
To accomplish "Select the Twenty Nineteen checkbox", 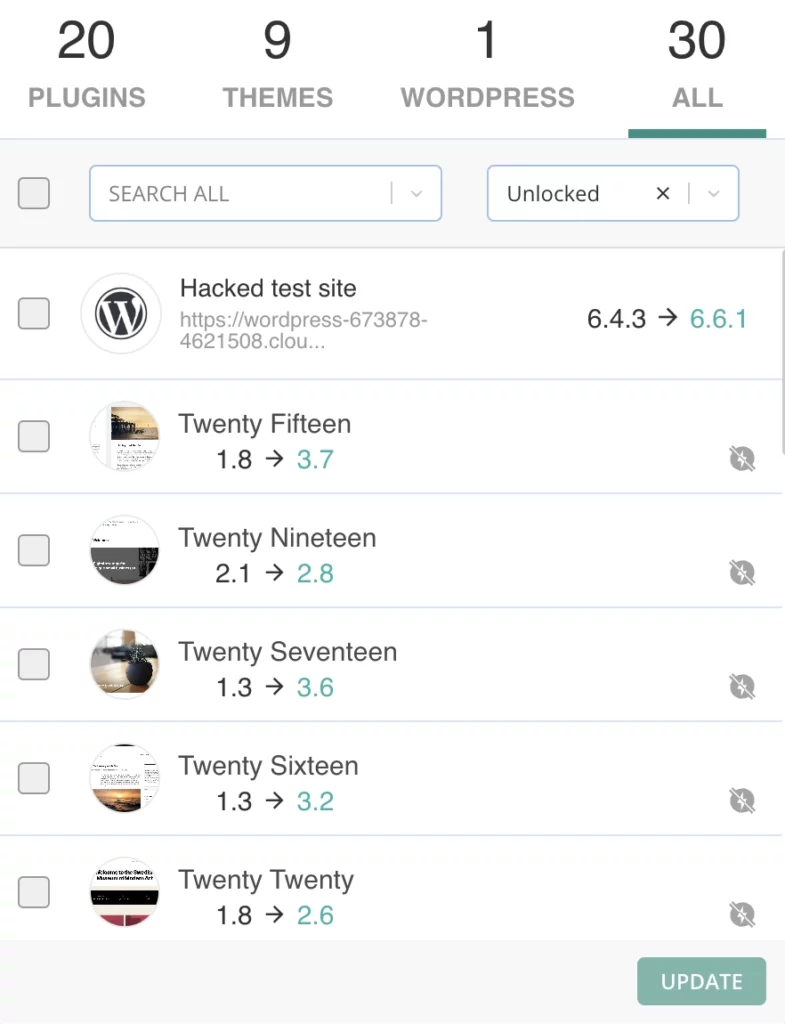I will (34, 550).
